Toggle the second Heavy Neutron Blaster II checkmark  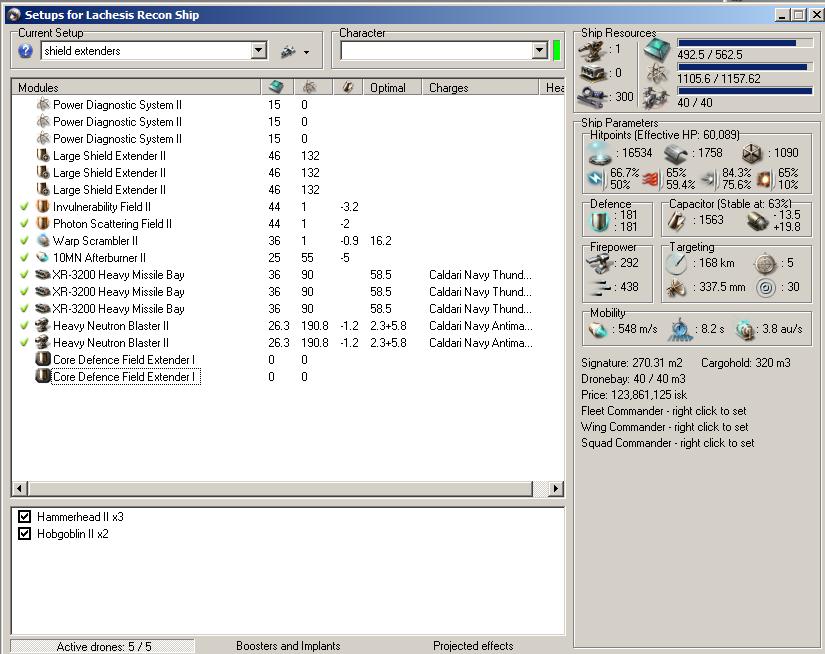[x=24, y=343]
